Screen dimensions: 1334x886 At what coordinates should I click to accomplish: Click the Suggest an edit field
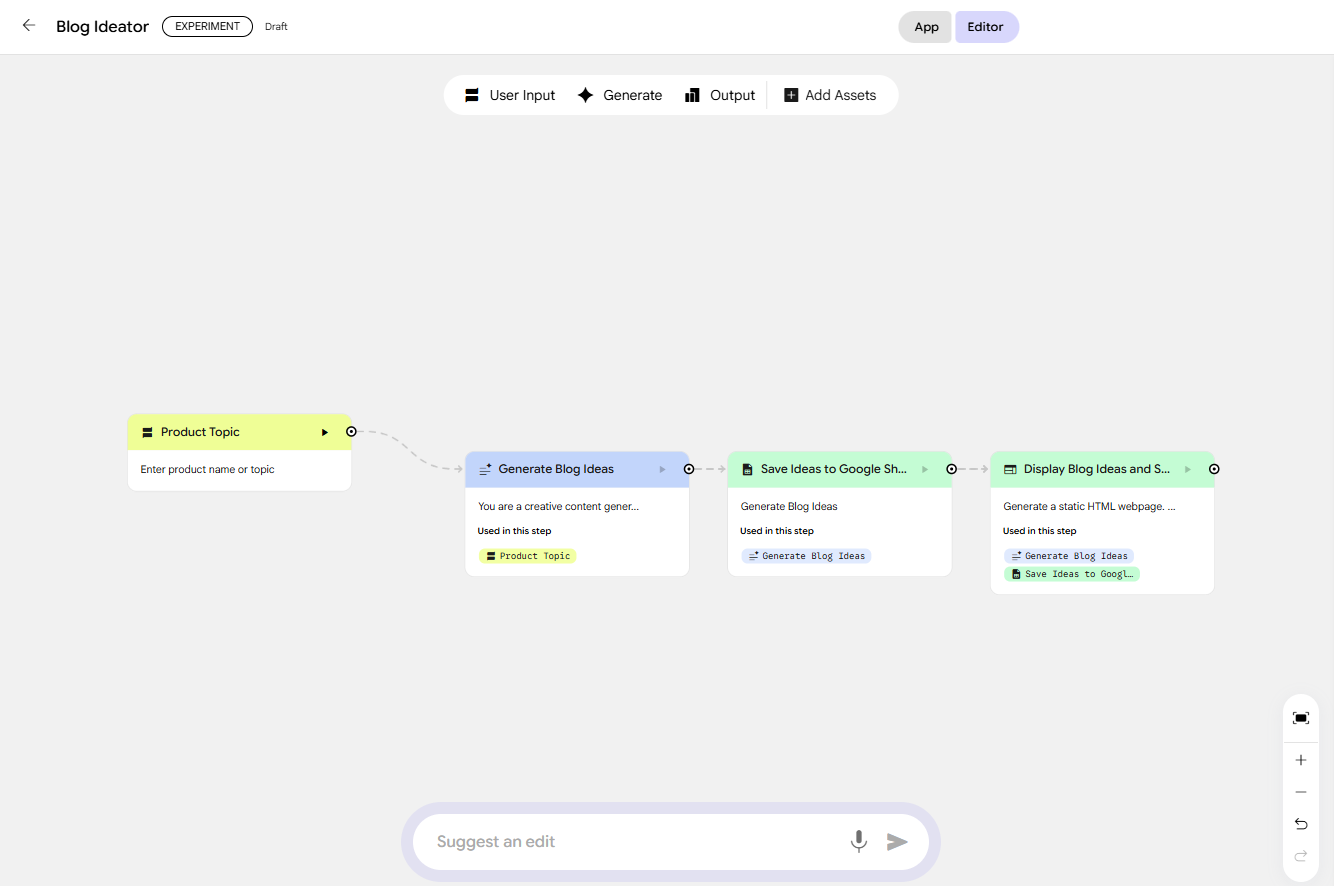[x=630, y=842]
